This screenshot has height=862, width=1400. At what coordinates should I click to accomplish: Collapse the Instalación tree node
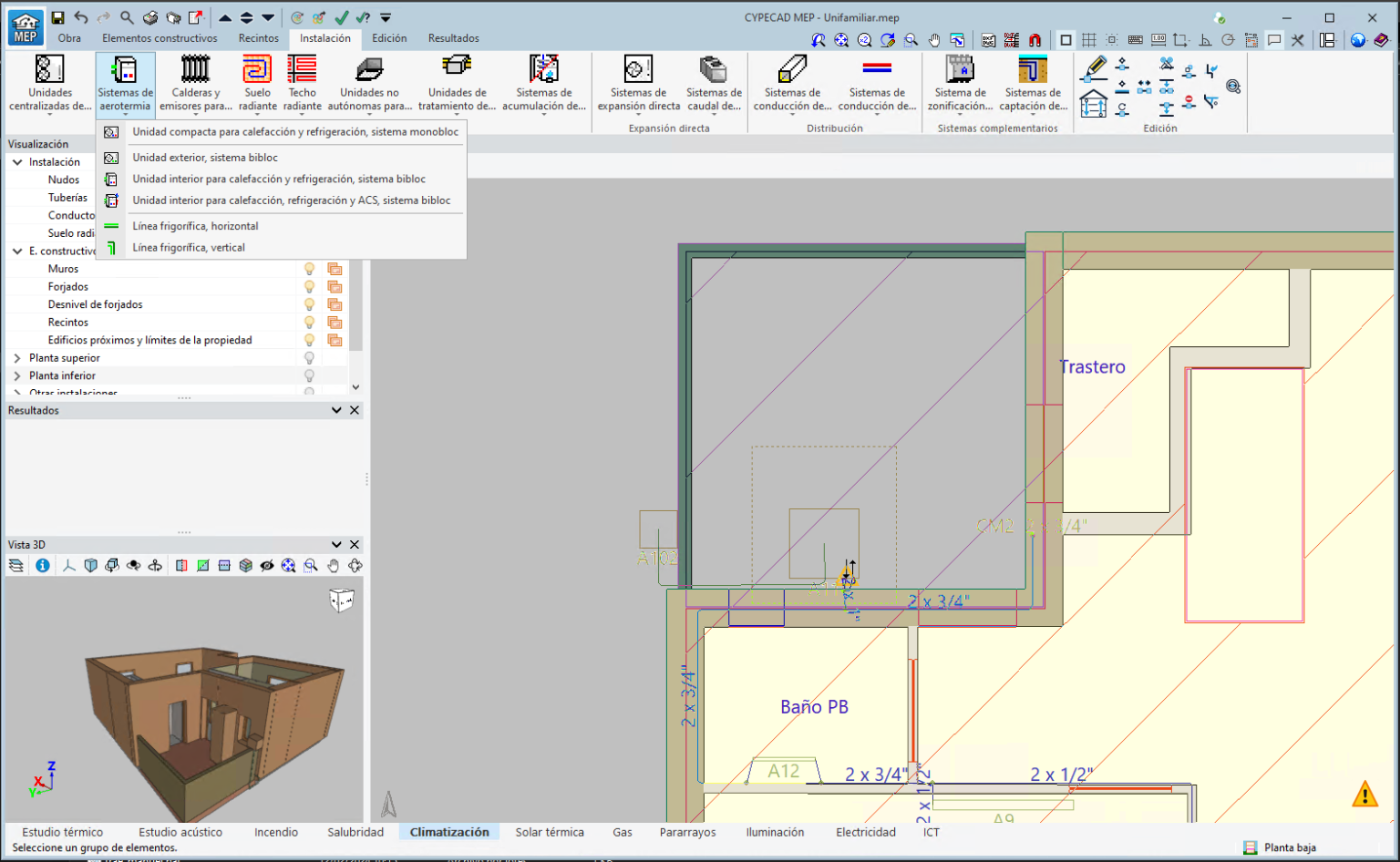17,162
